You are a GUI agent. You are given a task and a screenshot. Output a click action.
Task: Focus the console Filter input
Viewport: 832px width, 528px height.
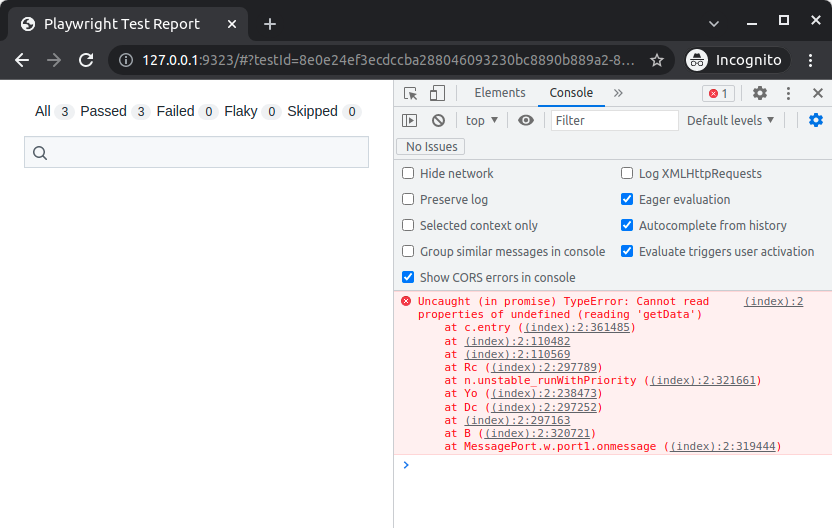[614, 120]
